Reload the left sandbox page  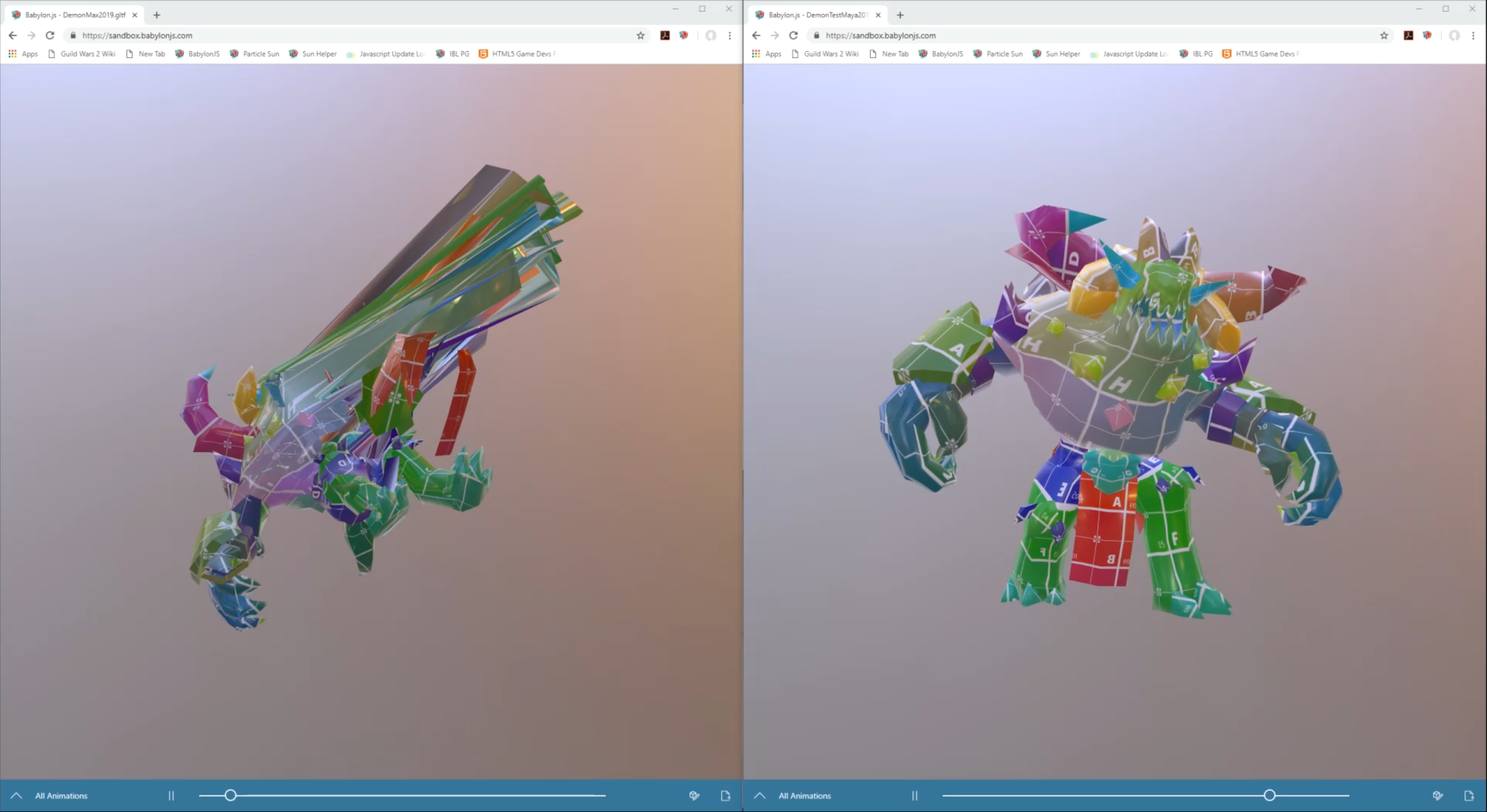(50, 35)
